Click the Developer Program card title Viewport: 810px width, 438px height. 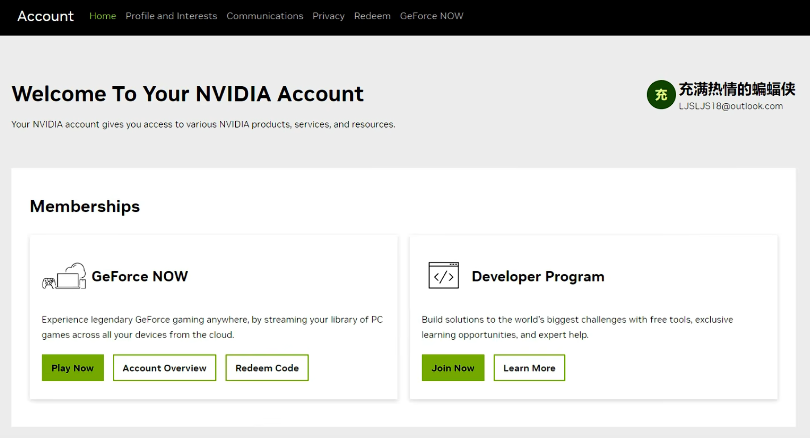[x=538, y=276]
